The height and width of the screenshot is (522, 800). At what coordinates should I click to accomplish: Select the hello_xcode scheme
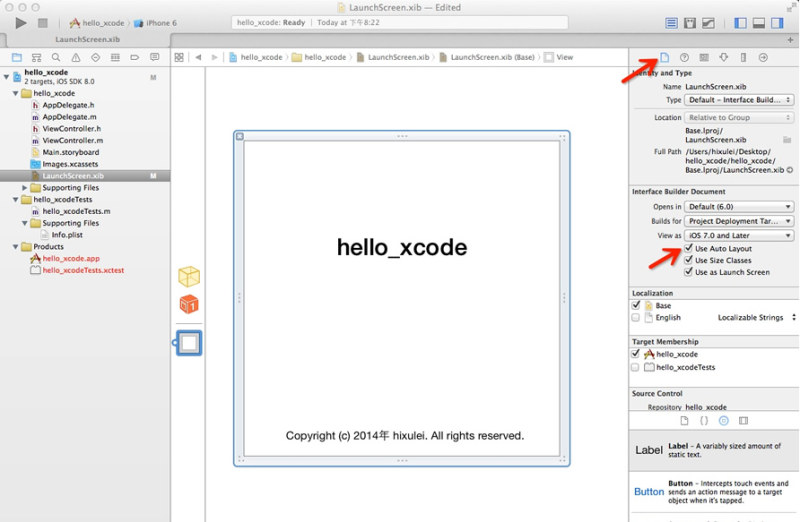pyautogui.click(x=97, y=23)
